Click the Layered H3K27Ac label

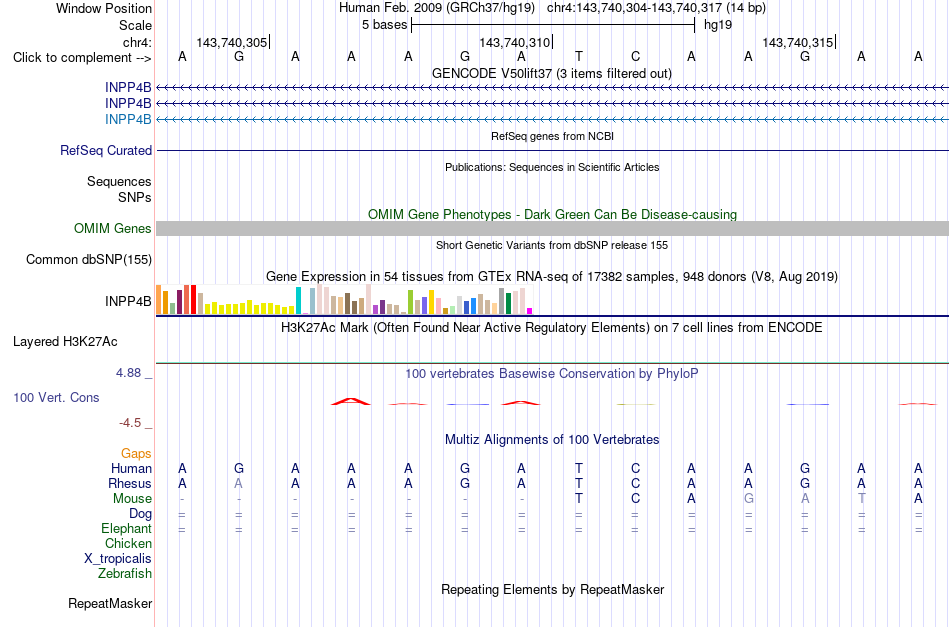65,342
